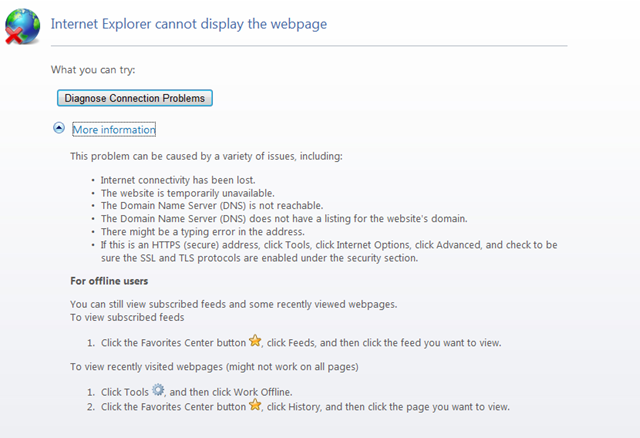Click the Favorites star icon beside History step
This screenshot has width=640, height=438.
(255, 405)
